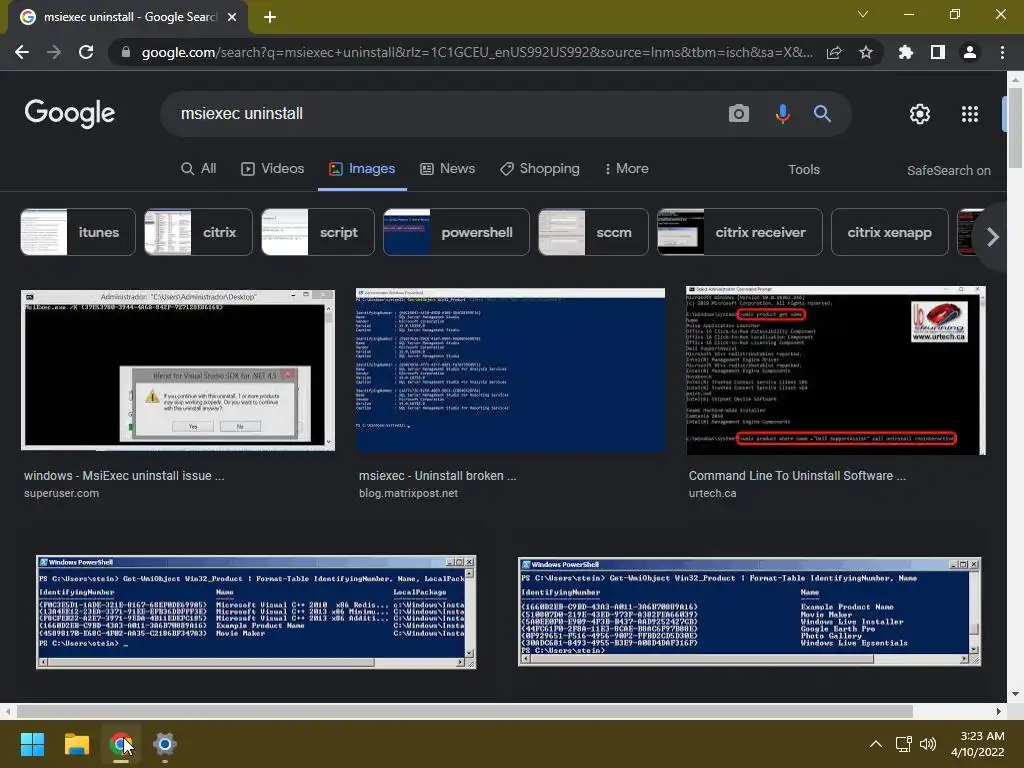
Task: Filter images by the itunes chip
Action: pyautogui.click(x=78, y=232)
